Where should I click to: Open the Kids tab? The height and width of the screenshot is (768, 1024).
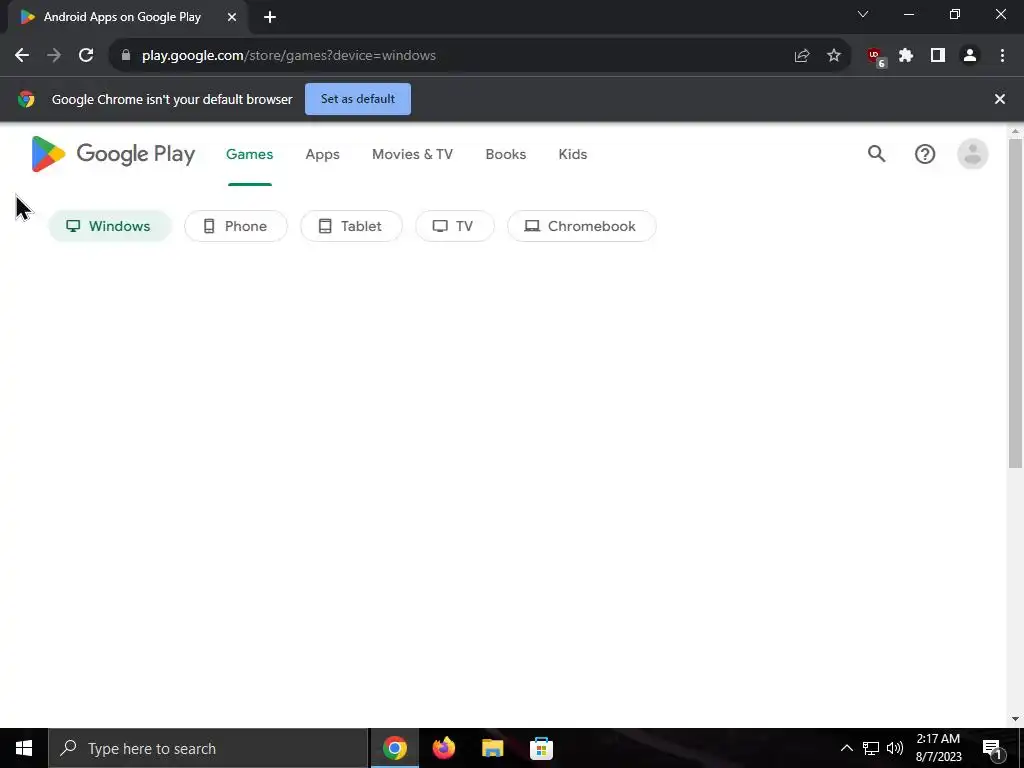[573, 154]
